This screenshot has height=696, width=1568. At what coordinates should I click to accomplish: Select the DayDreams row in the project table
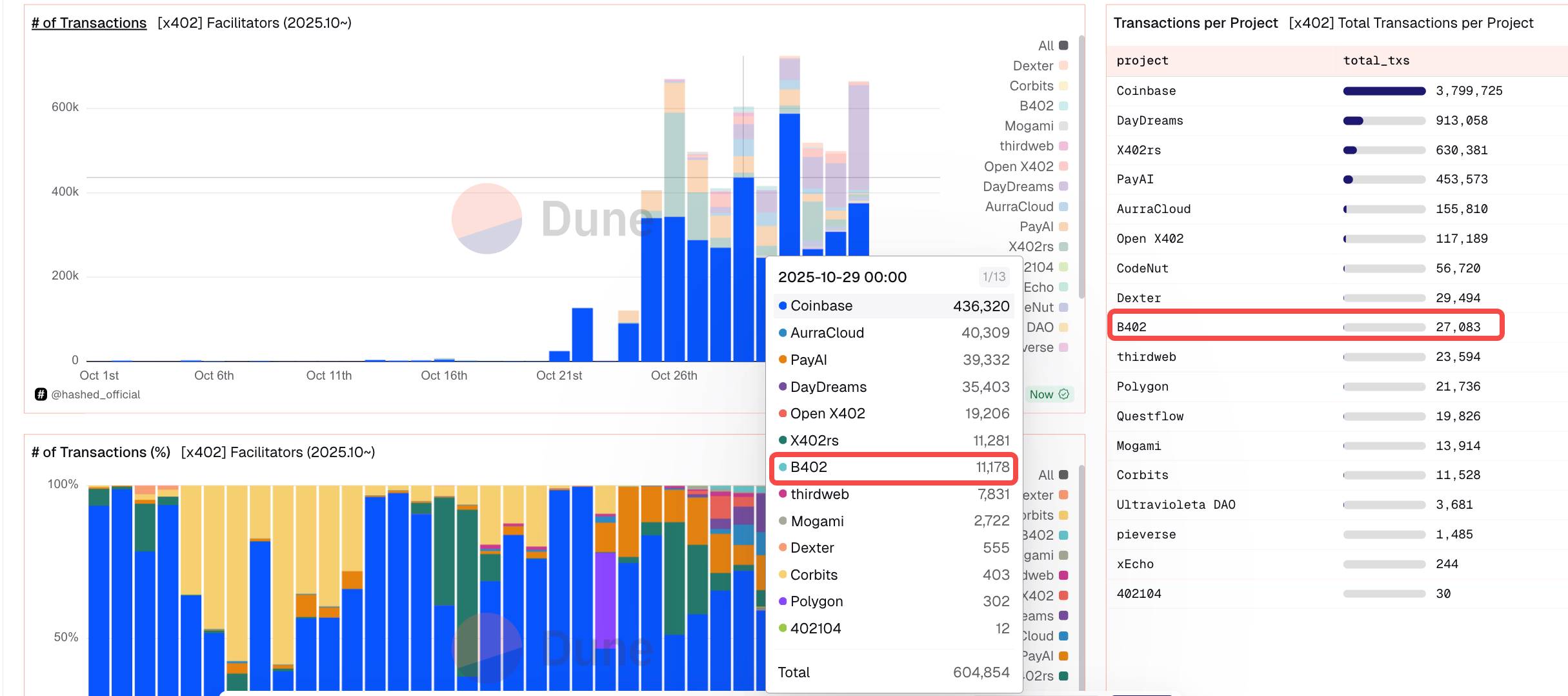coord(1150,121)
